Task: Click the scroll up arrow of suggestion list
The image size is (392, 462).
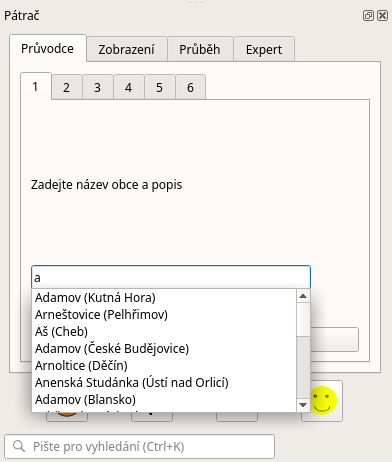Action: point(303,296)
